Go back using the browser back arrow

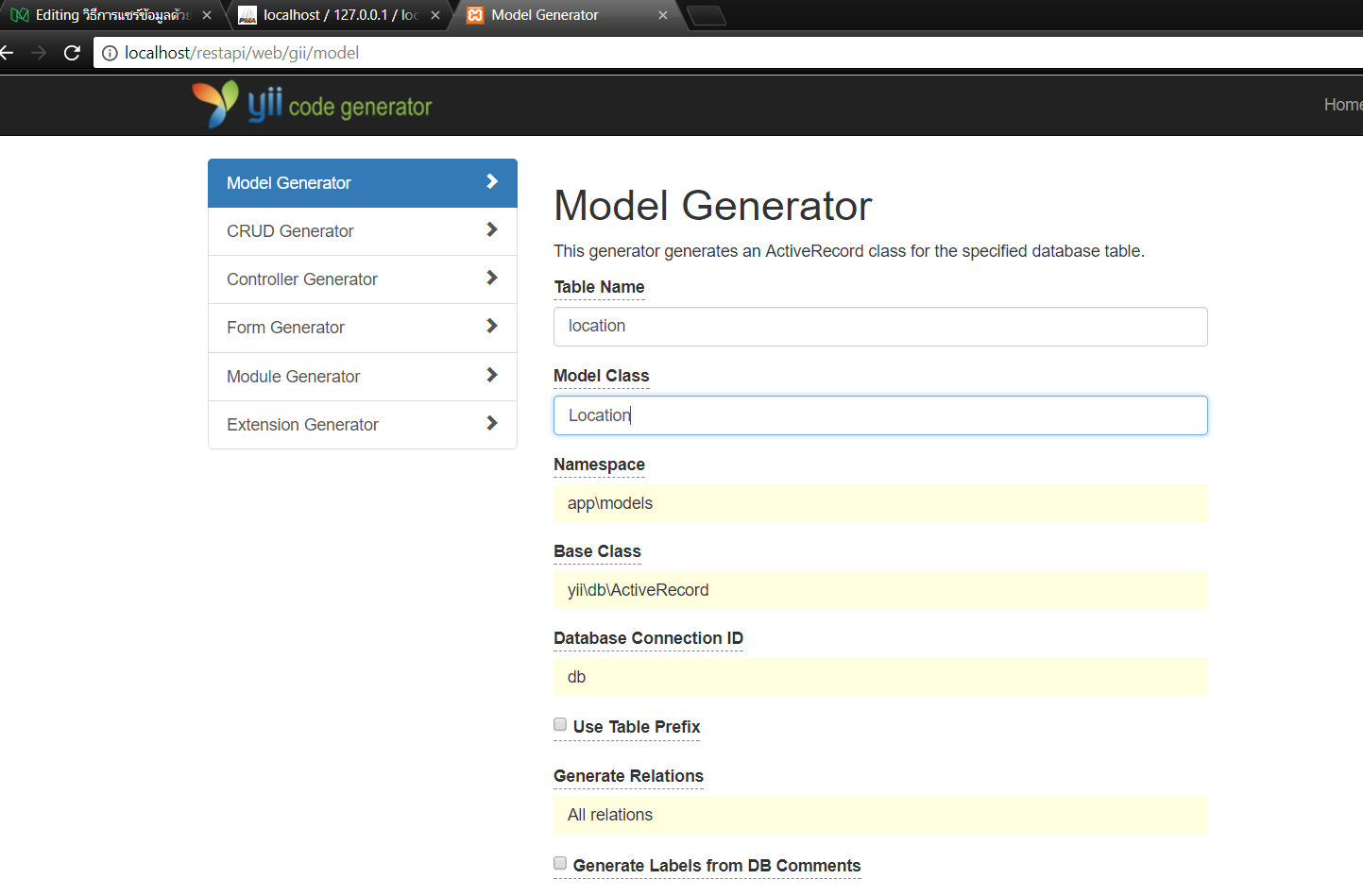click(7, 53)
